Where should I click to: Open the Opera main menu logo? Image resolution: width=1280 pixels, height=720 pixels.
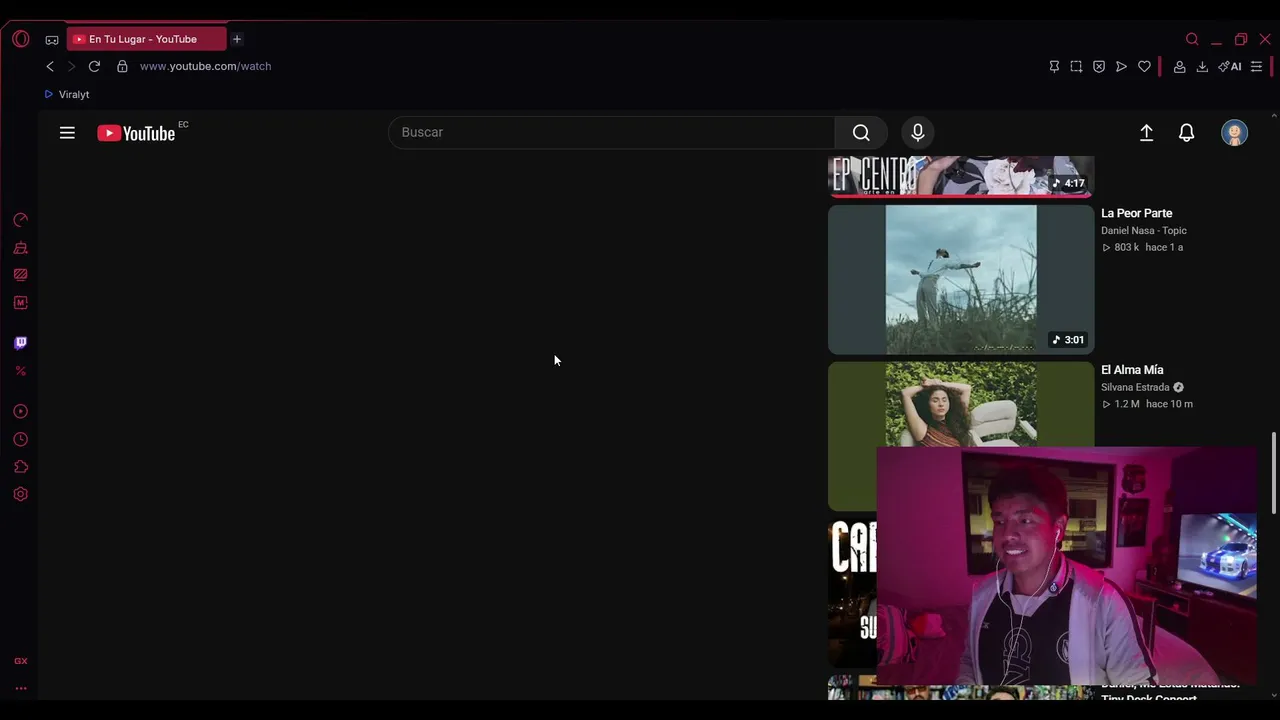[x=21, y=39]
